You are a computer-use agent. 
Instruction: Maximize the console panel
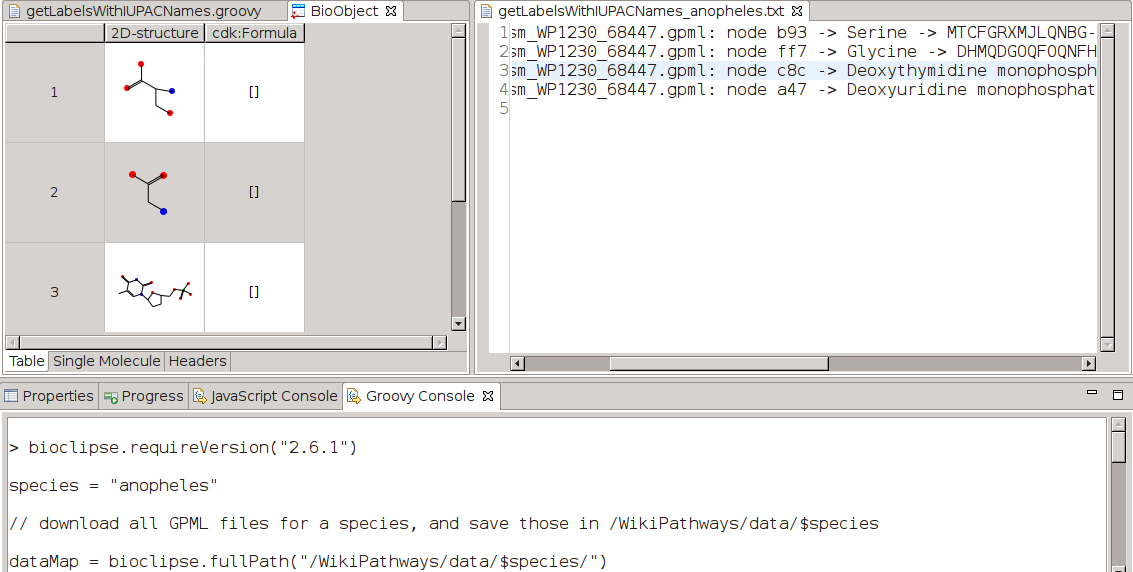click(1117, 396)
